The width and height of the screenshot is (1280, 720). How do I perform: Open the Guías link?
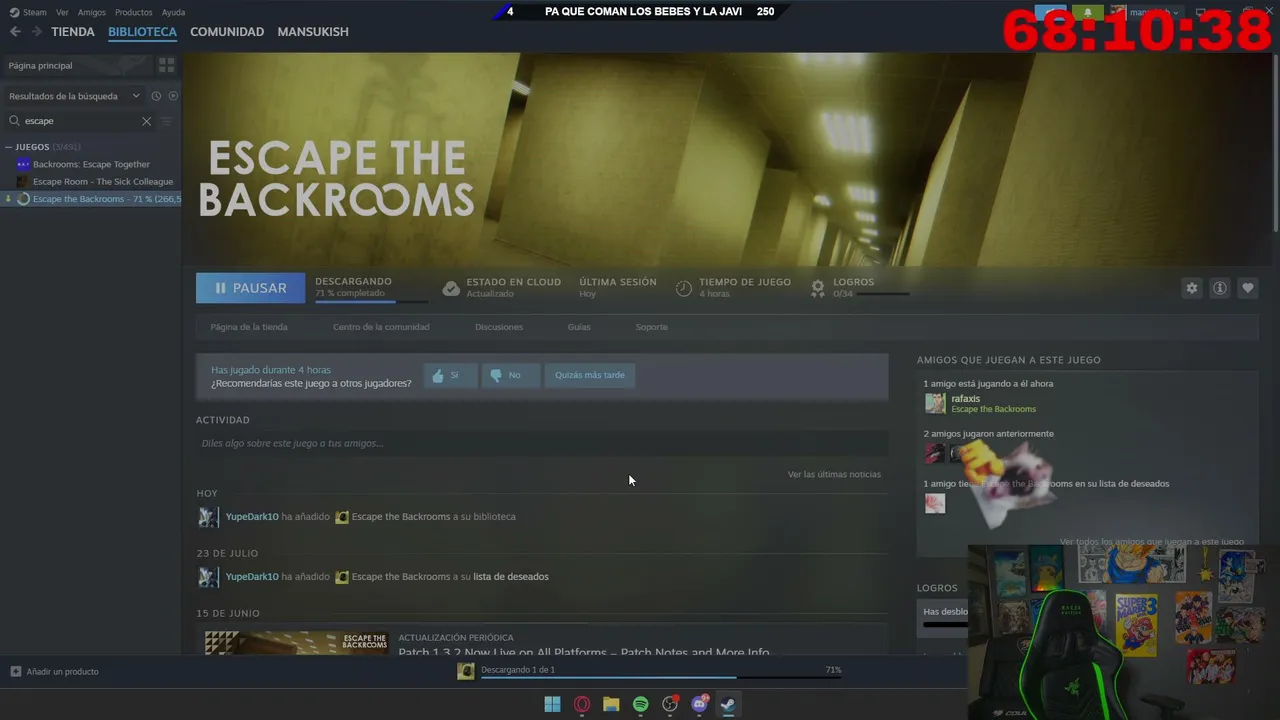(x=579, y=327)
